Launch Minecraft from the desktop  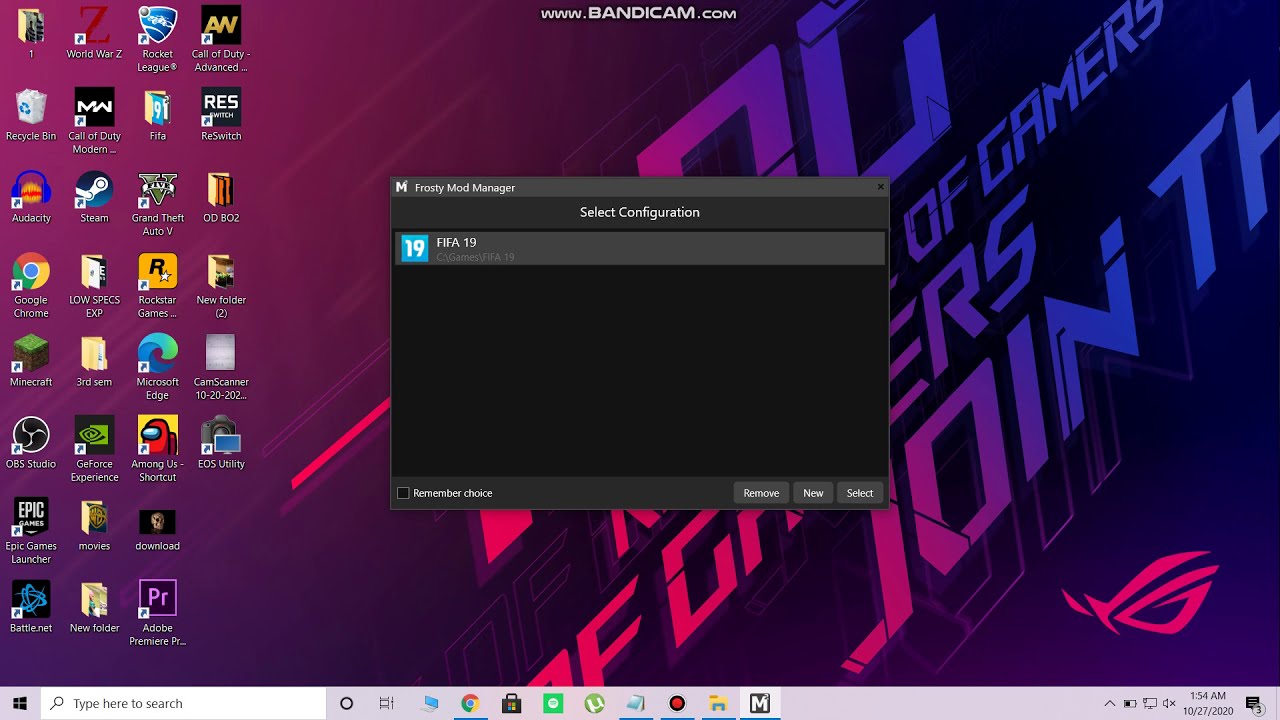pyautogui.click(x=31, y=362)
